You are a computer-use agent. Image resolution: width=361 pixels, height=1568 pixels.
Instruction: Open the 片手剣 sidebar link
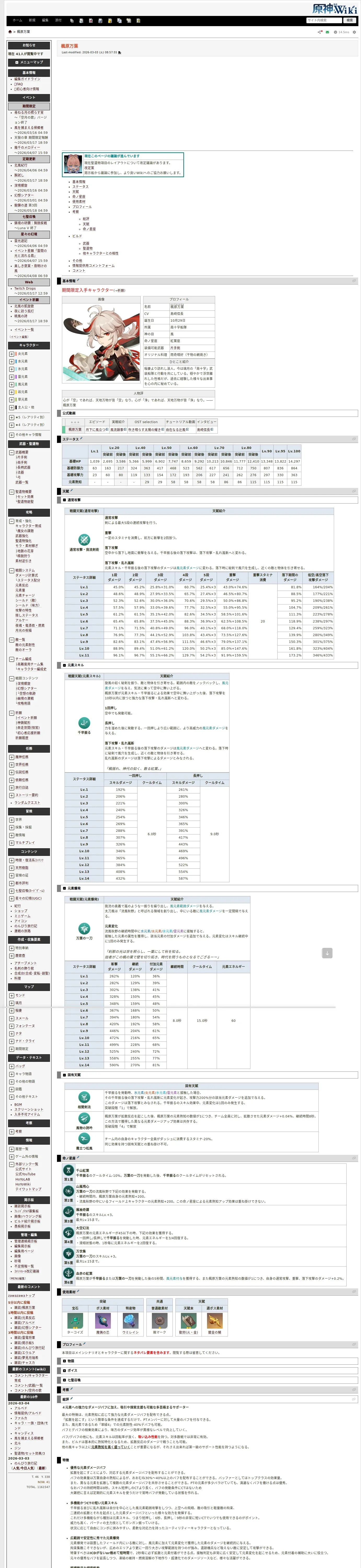tap(22, 457)
